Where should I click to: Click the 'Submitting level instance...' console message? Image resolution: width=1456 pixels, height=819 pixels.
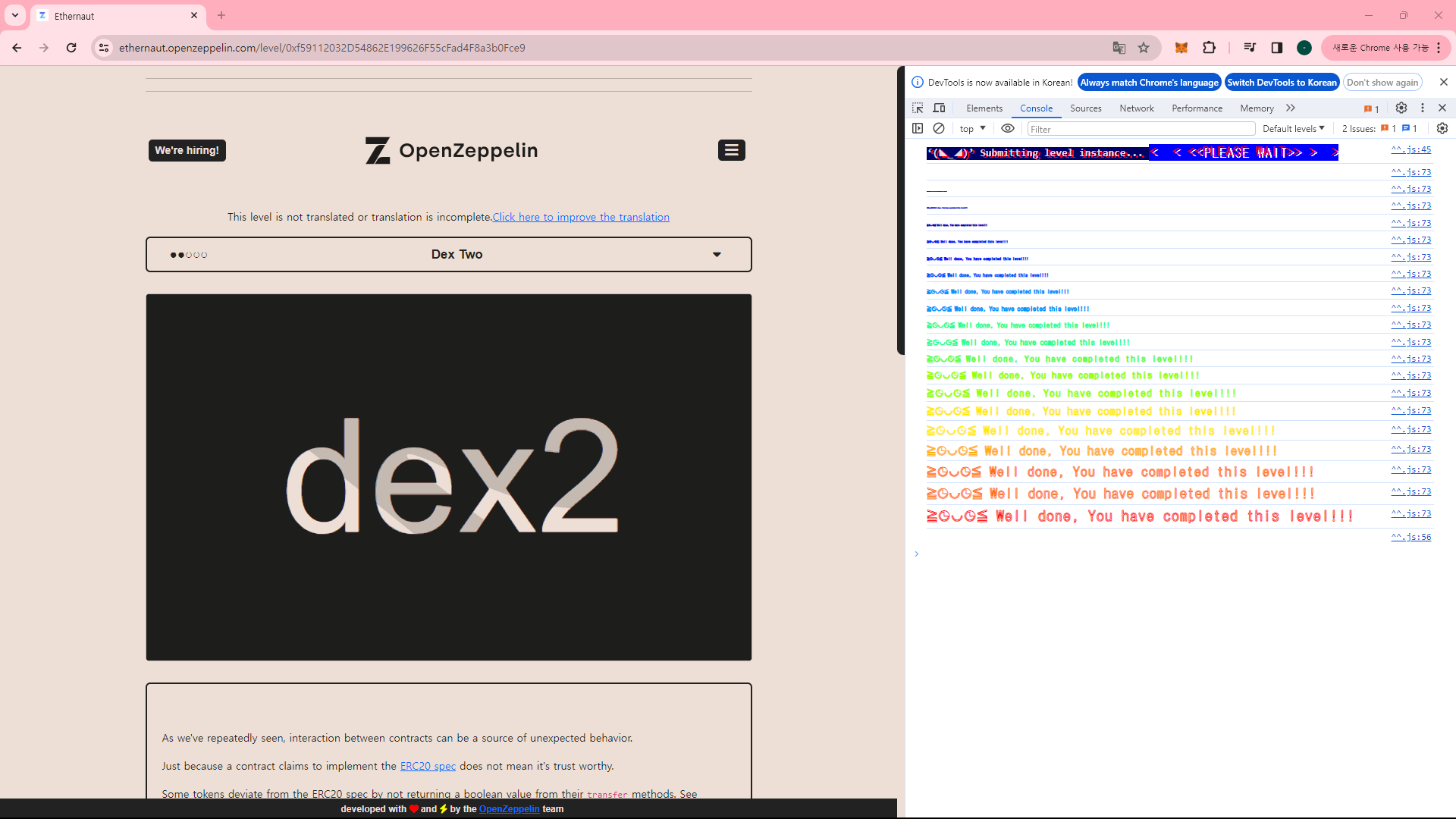(1132, 153)
